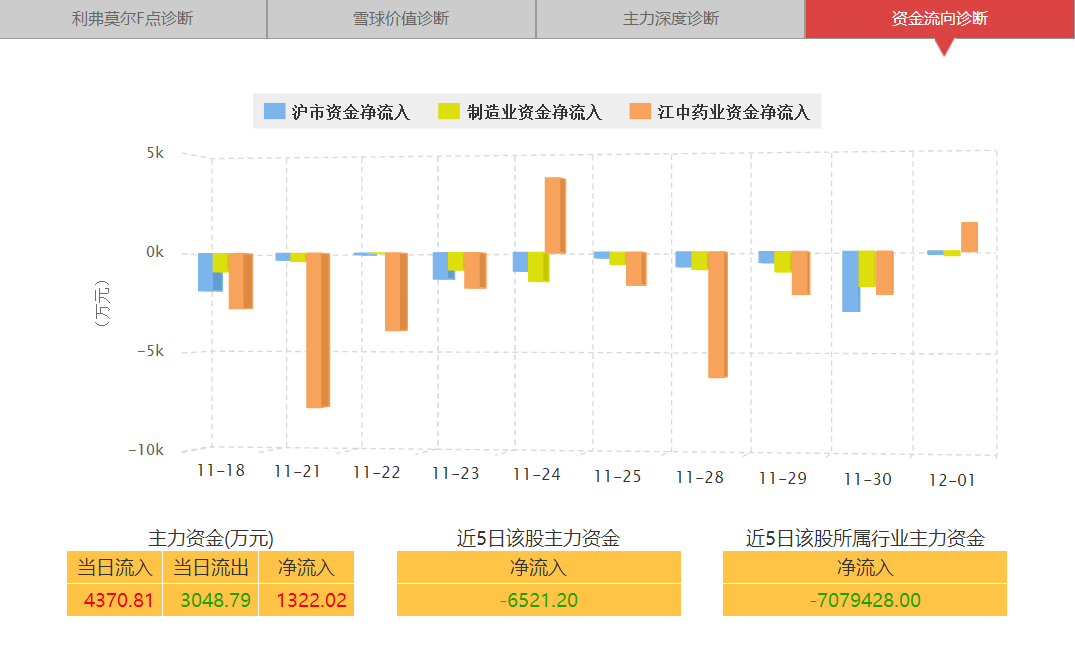Click the x-axis label 11-22
The image size is (1075, 648).
[376, 472]
